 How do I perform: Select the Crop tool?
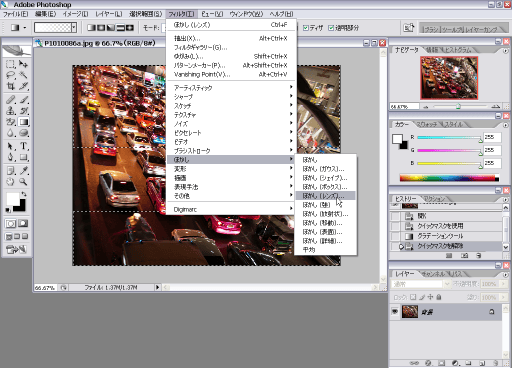click(x=11, y=86)
